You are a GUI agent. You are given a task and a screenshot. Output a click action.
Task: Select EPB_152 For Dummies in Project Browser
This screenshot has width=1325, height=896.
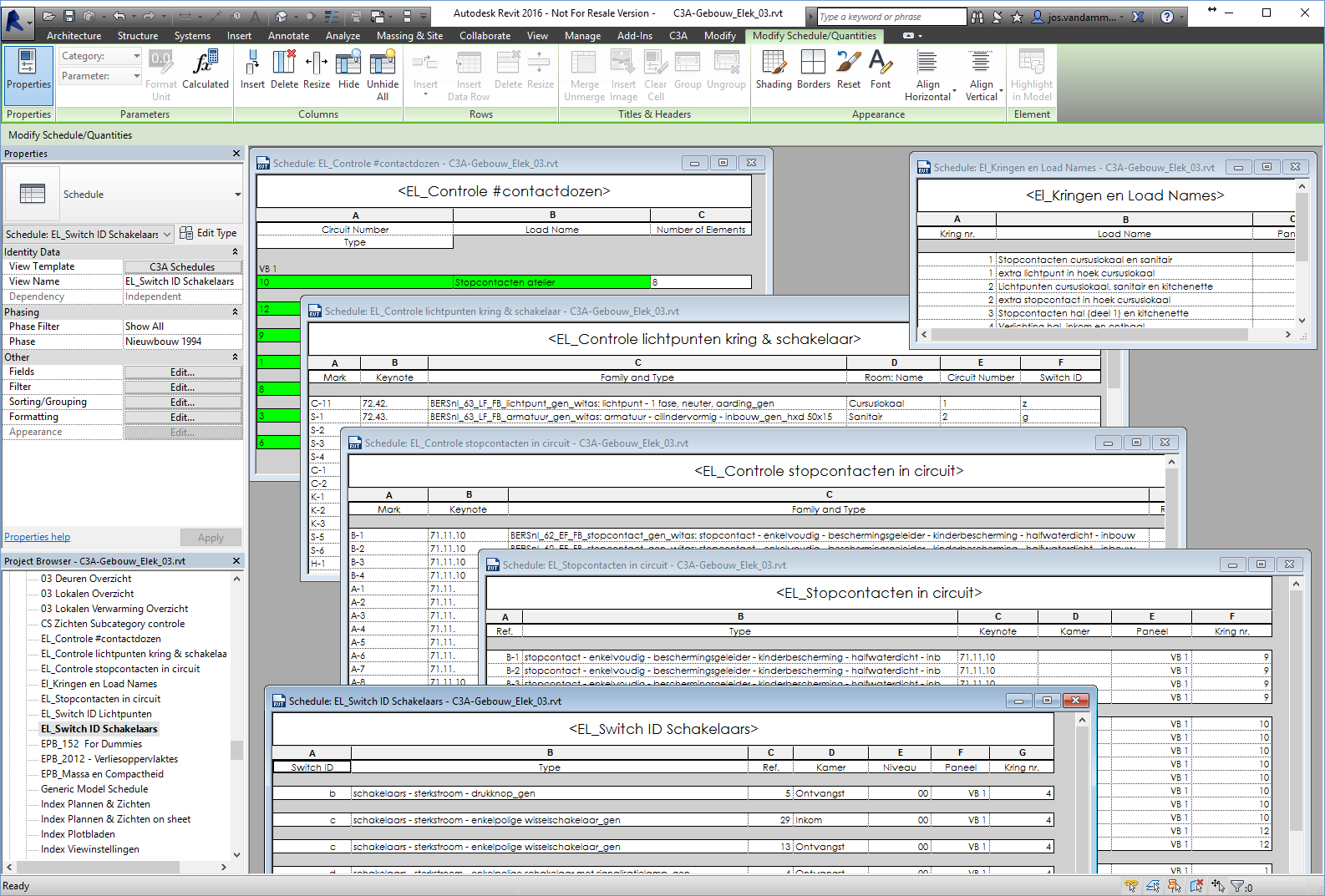91,744
